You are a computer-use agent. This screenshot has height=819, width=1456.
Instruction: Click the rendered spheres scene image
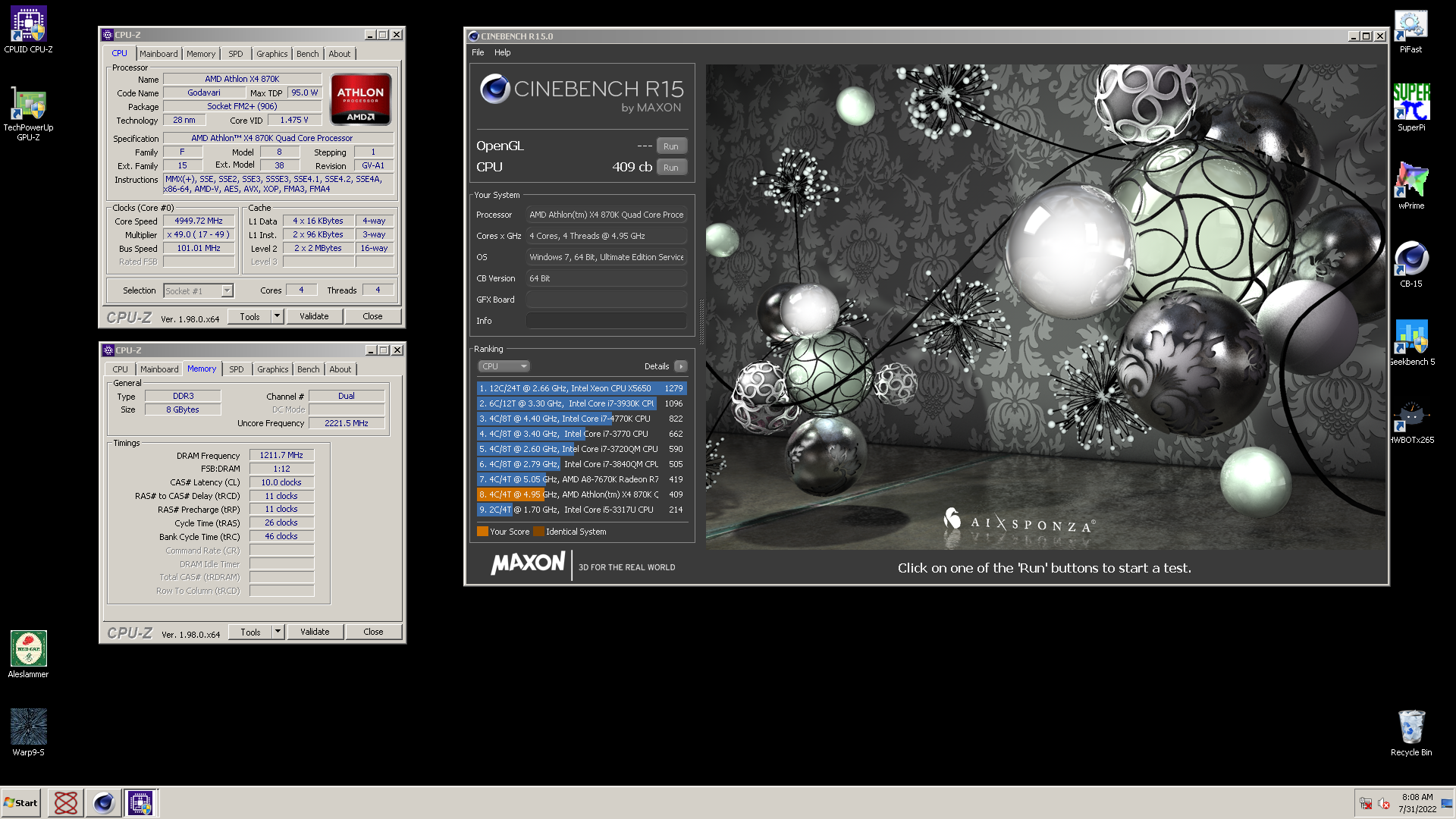coord(1045,306)
